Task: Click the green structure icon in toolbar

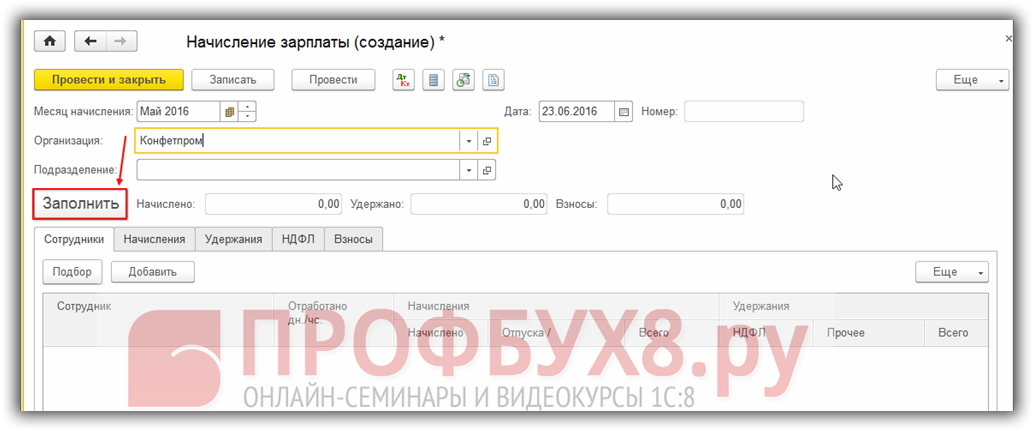Action: 463,80
